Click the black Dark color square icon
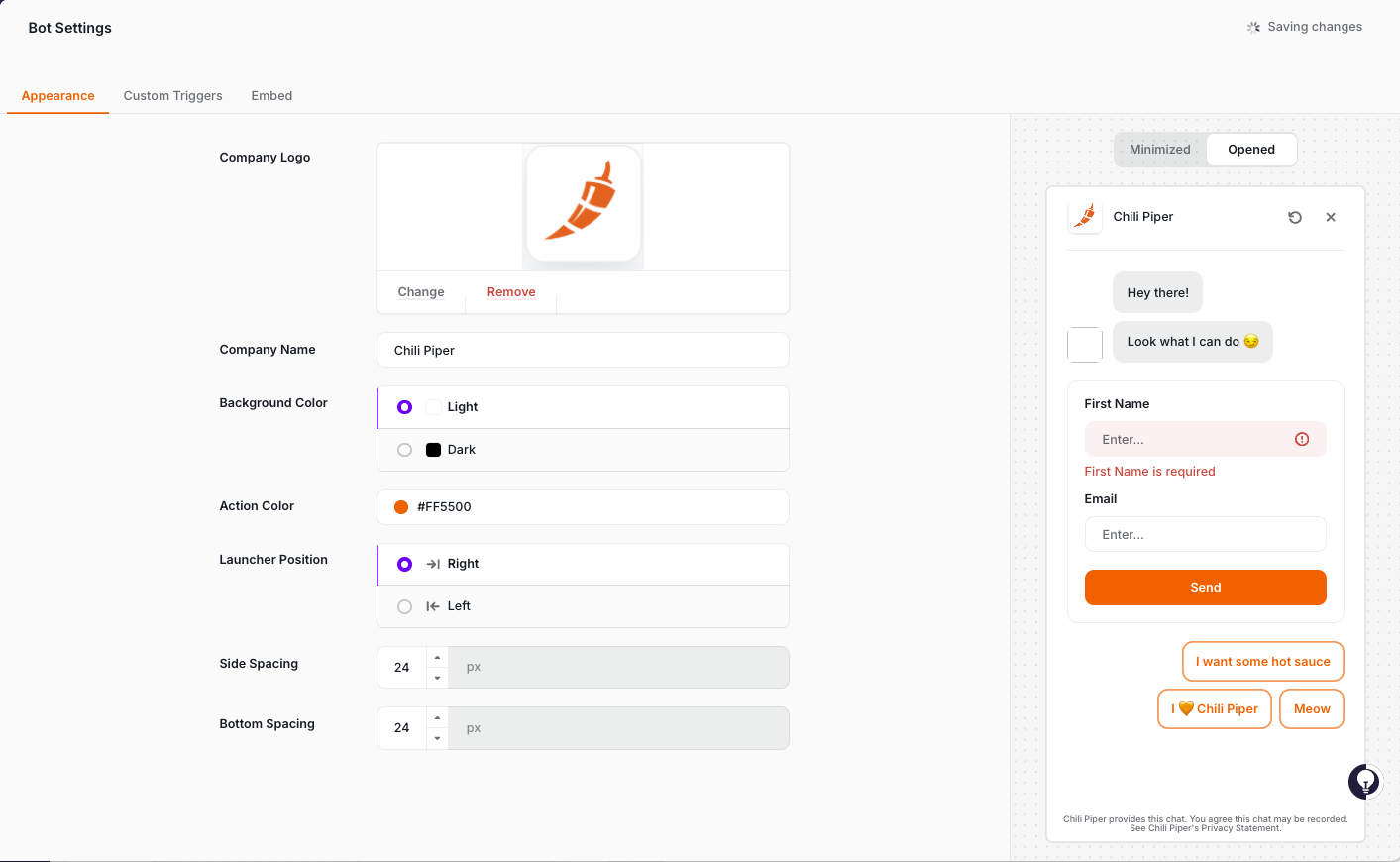Image resolution: width=1400 pixels, height=862 pixels. pyautogui.click(x=433, y=450)
